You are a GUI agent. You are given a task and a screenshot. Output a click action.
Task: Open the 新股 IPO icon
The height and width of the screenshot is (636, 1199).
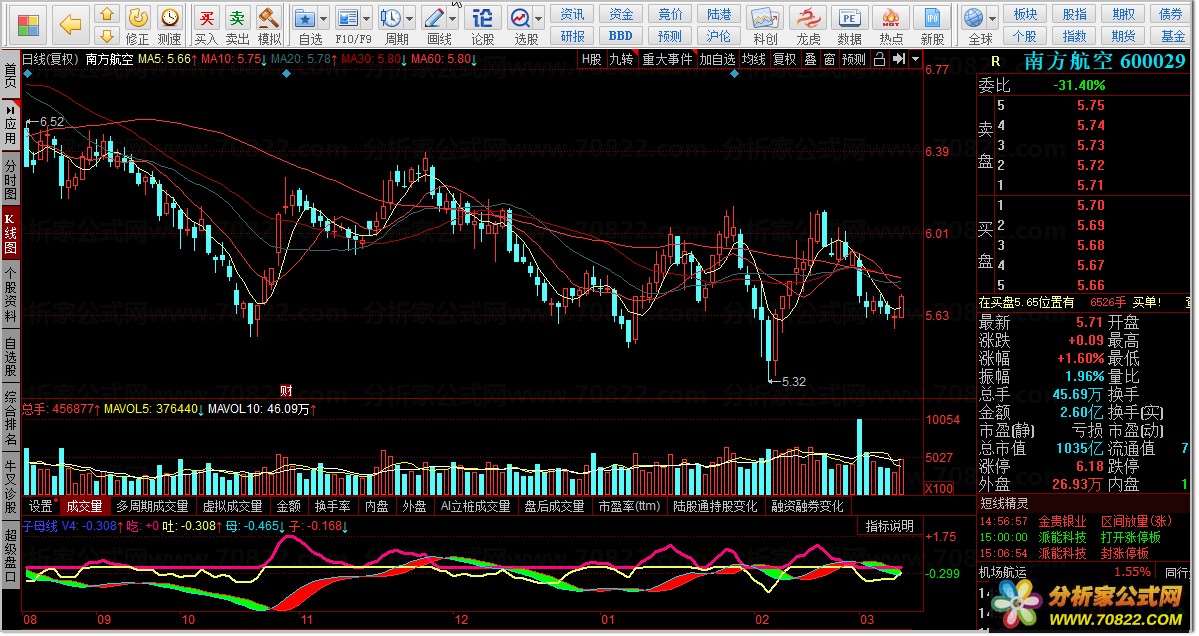tap(932, 25)
